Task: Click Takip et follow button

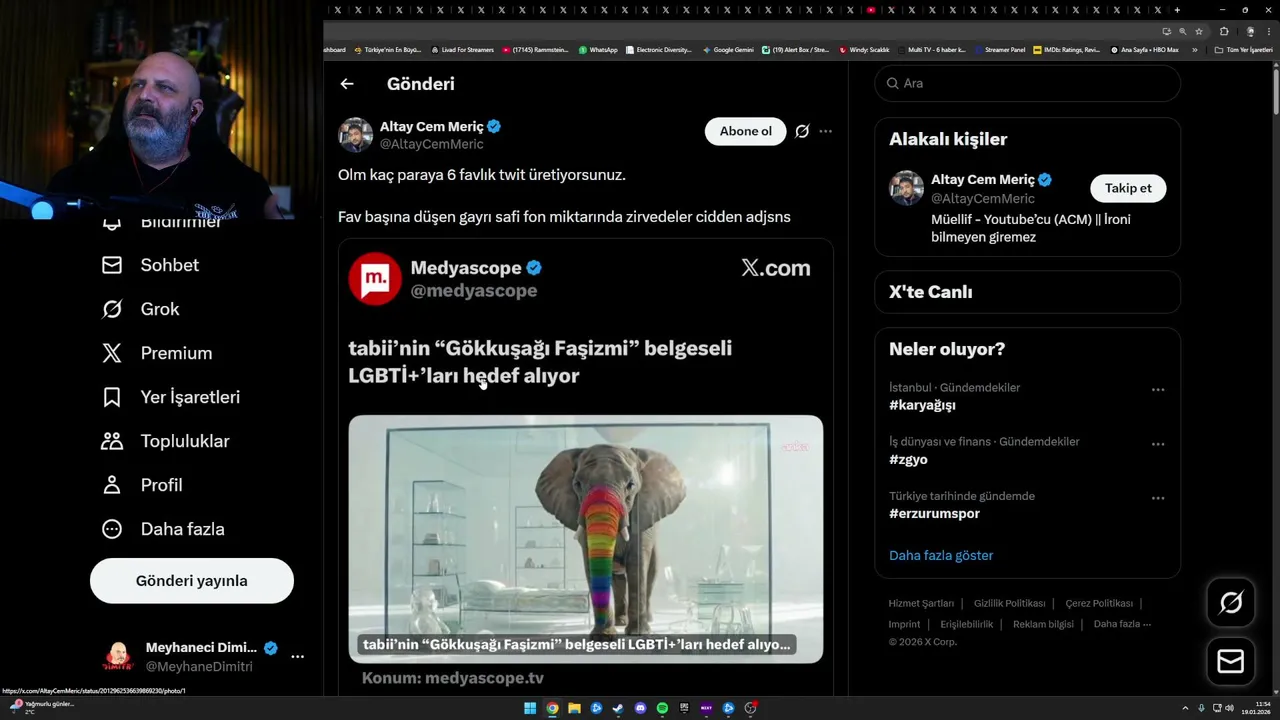Action: pyautogui.click(x=1128, y=188)
